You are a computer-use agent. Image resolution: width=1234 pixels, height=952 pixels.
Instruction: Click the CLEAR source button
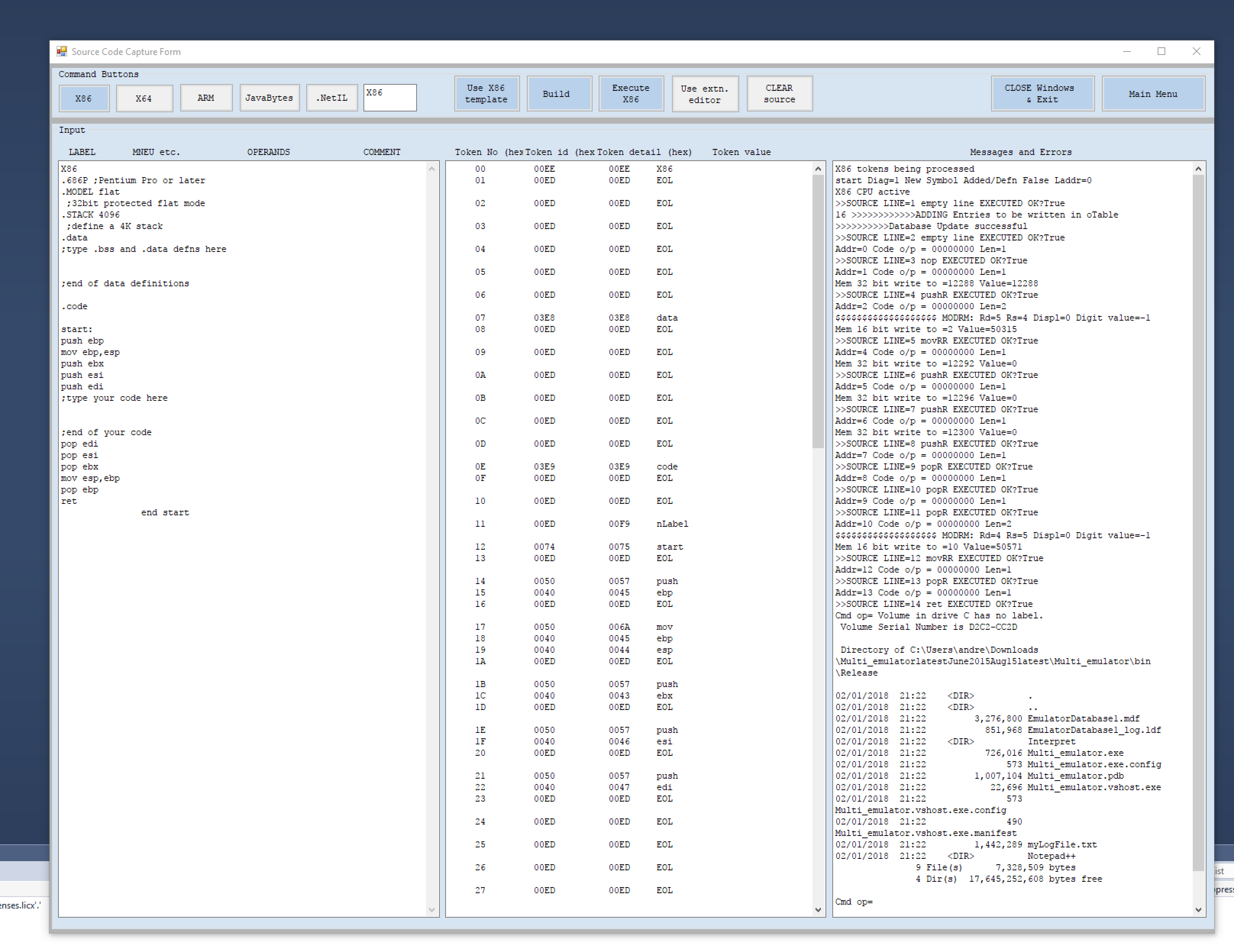tap(779, 94)
